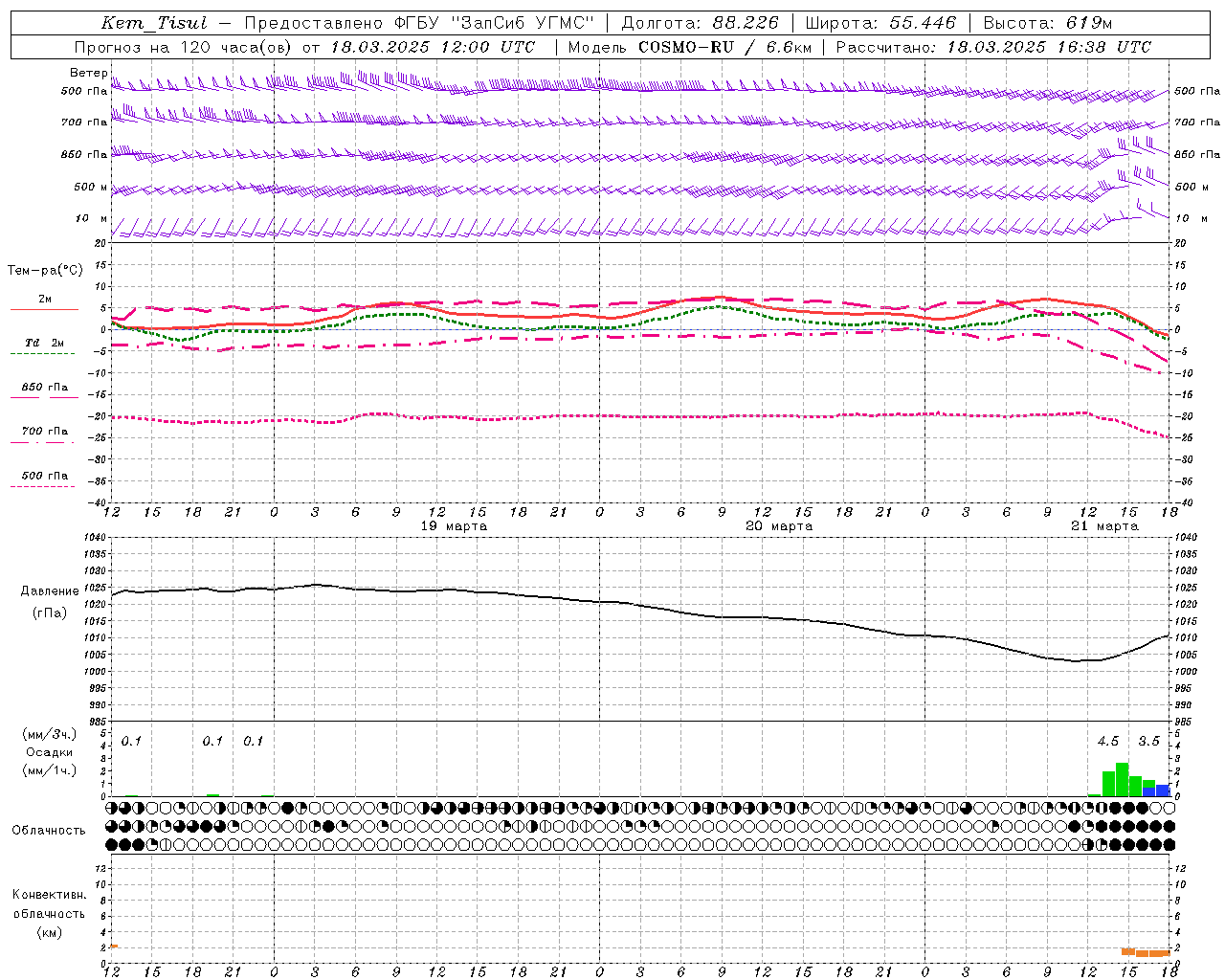Click the model name "COSMO-RU / 6.6км"

tap(724, 47)
